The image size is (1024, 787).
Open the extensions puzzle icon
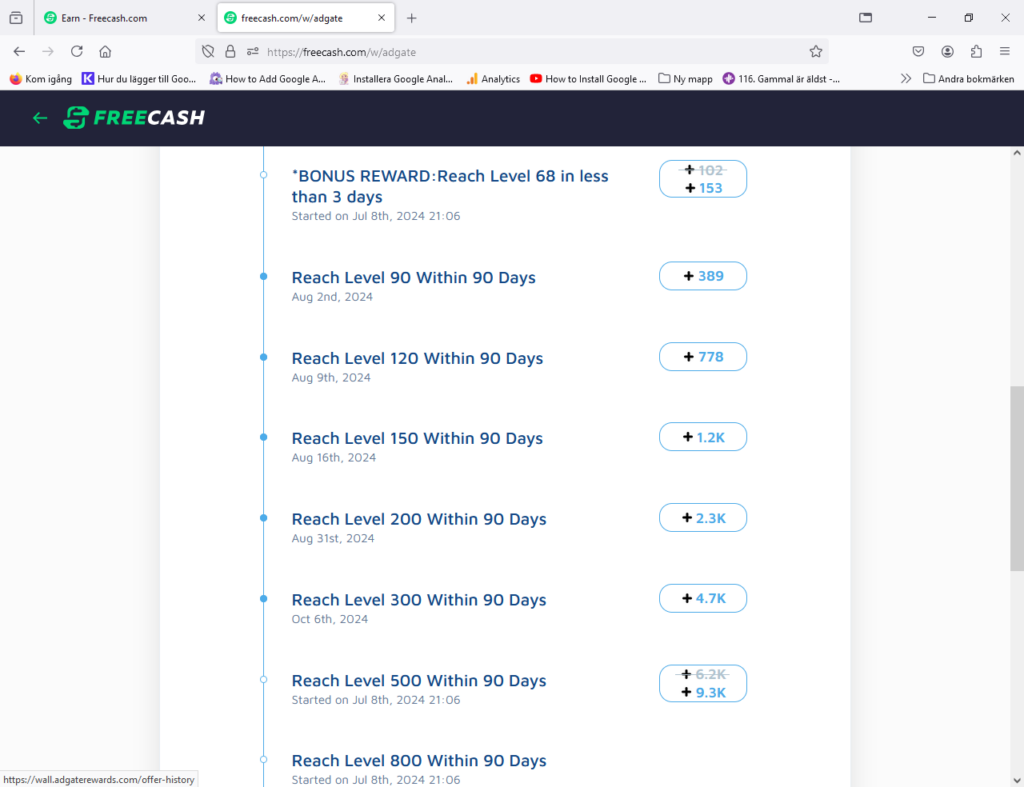click(x=976, y=52)
